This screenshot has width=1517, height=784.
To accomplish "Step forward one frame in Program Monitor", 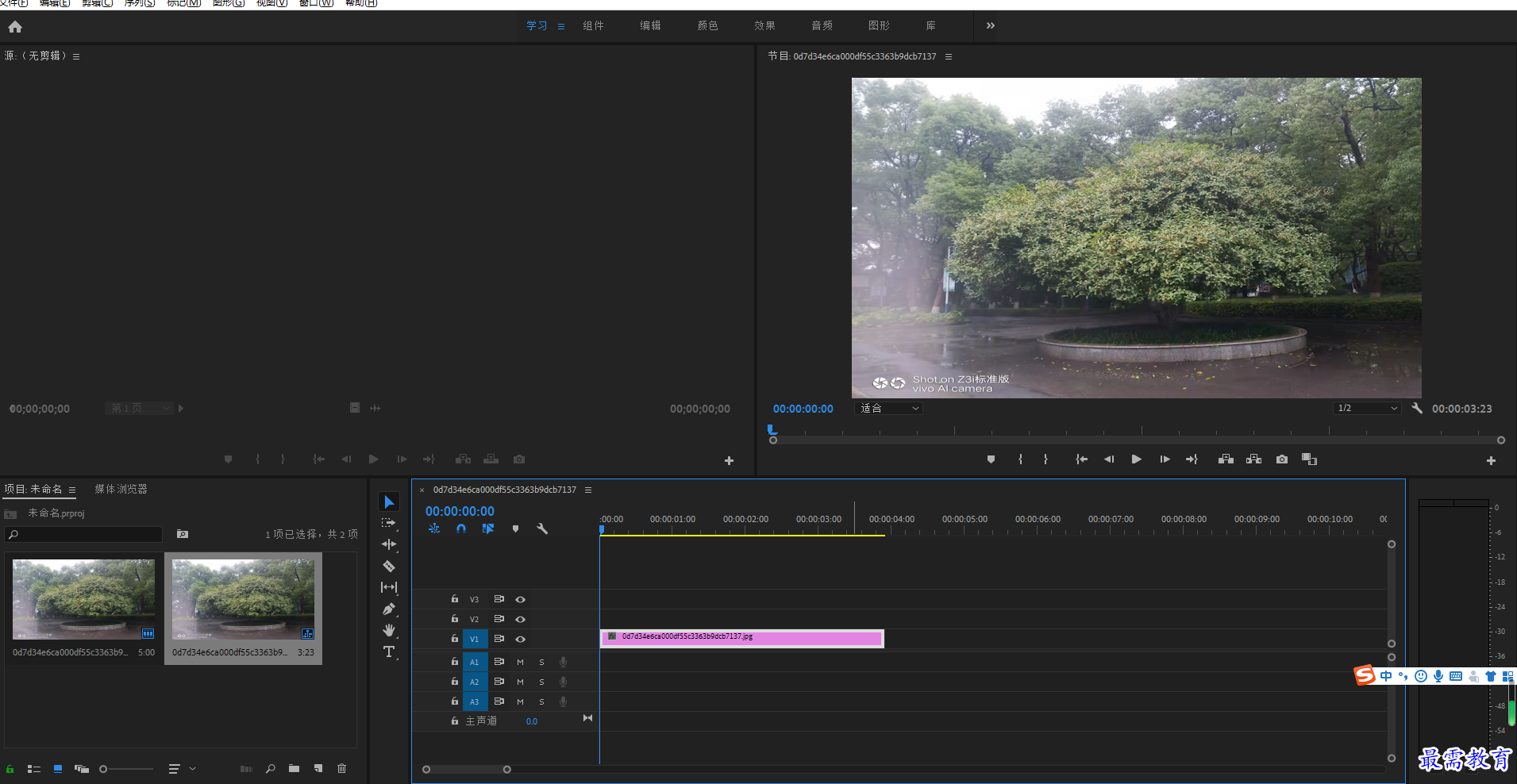I will click(1165, 459).
